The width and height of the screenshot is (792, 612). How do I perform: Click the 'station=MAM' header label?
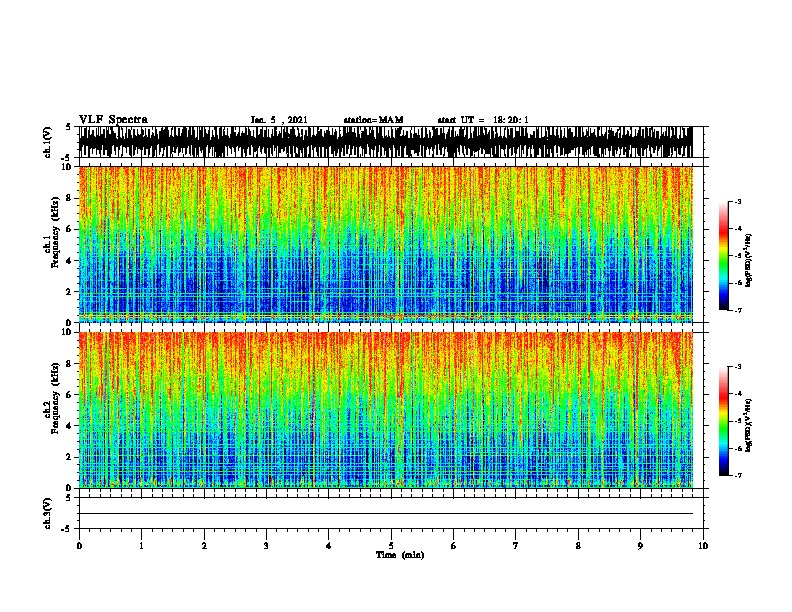(x=373, y=120)
